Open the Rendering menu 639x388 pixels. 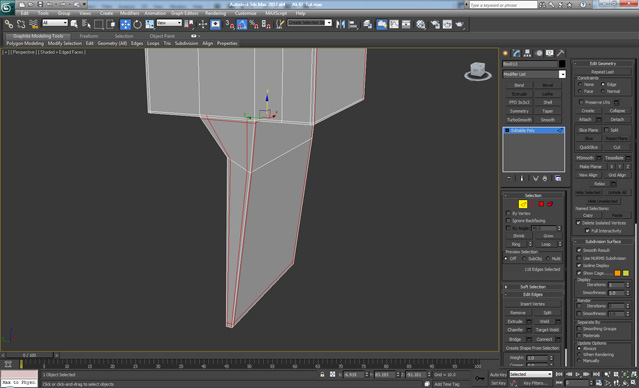[216, 13]
